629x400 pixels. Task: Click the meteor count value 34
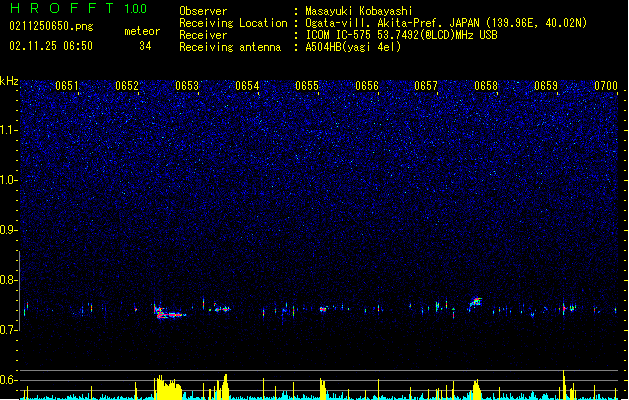point(145,46)
